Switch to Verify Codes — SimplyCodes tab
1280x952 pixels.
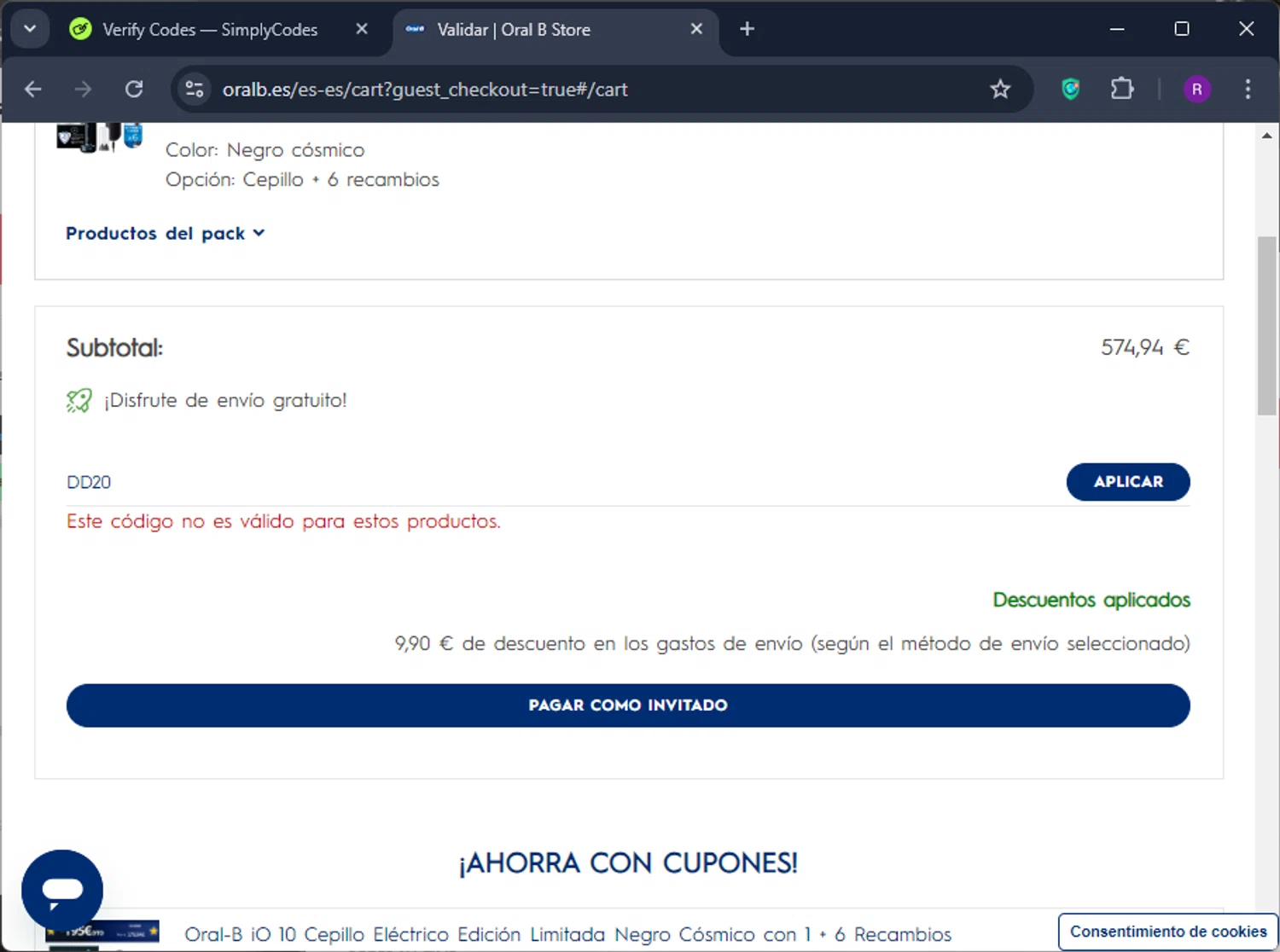click(209, 30)
